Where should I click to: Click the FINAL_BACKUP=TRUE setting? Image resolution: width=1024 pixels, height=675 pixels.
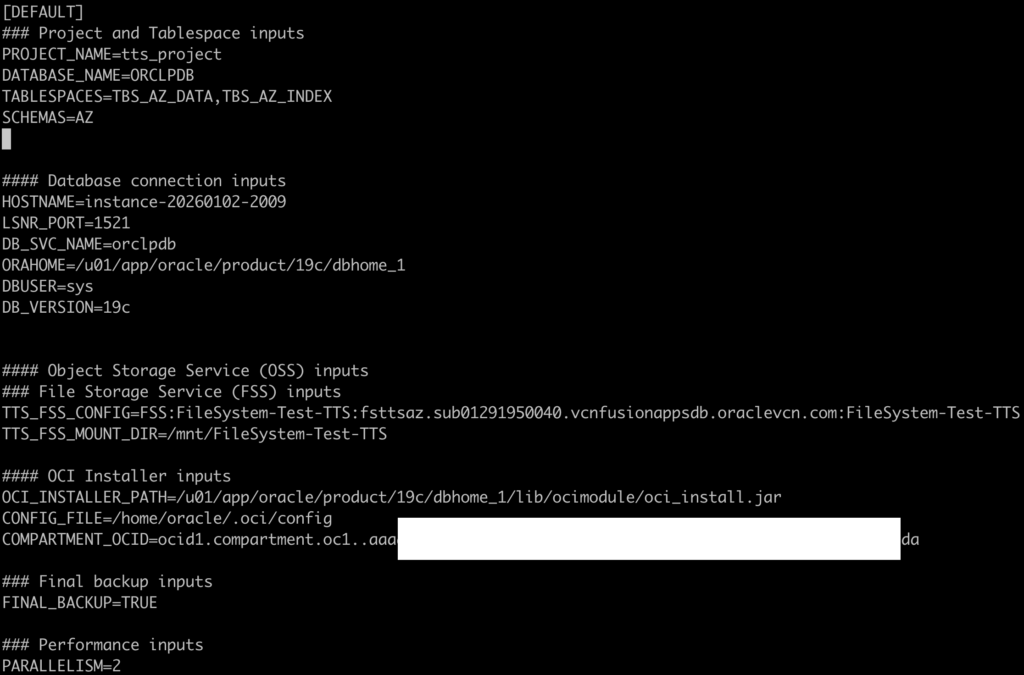[80, 603]
